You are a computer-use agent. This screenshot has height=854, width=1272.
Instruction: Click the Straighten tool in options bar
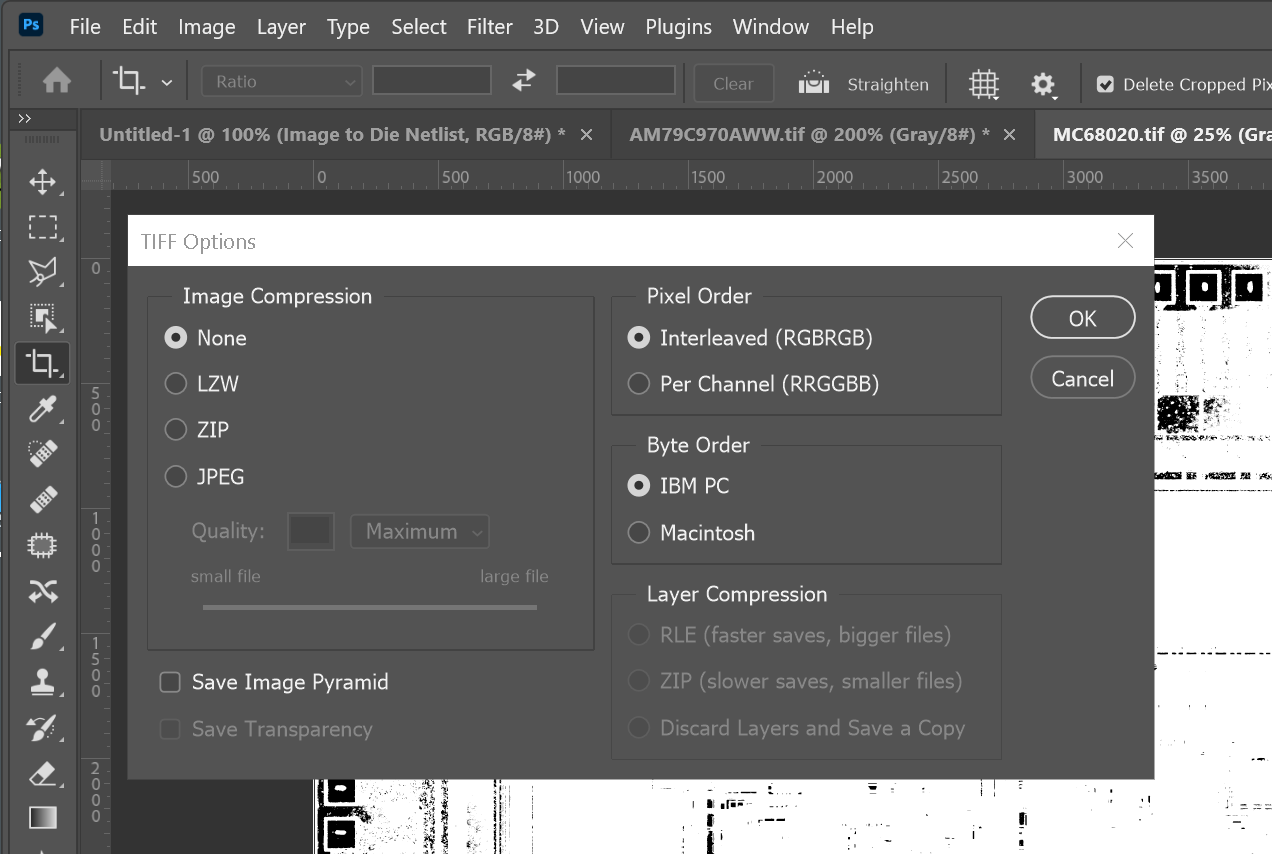tap(864, 85)
